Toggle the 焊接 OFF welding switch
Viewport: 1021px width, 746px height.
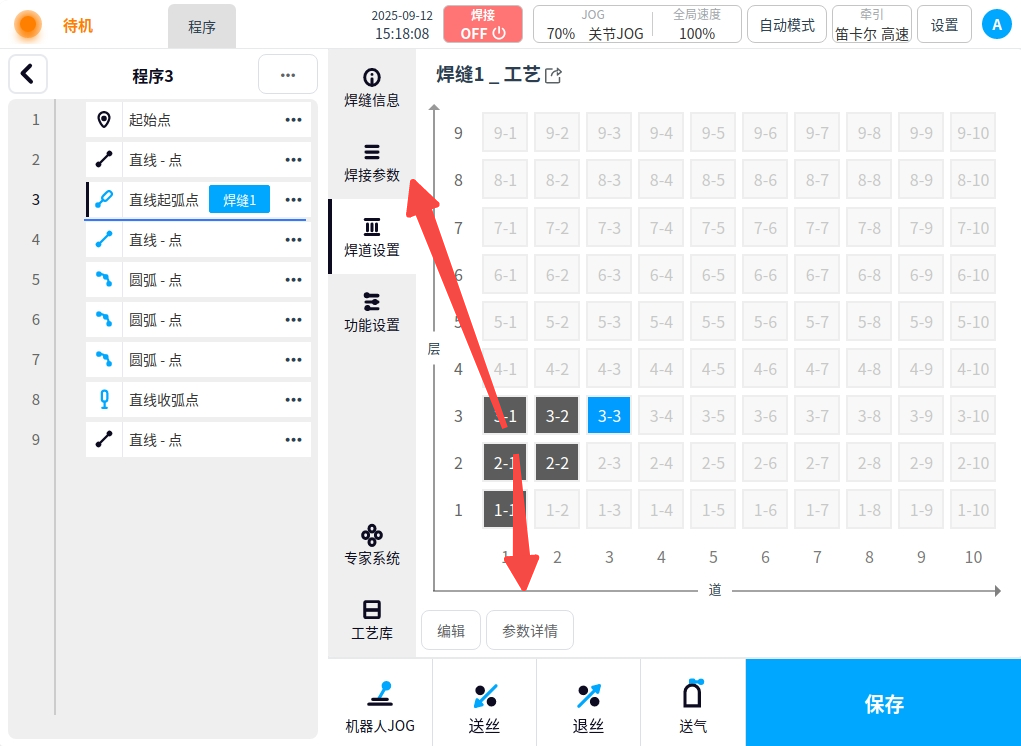coord(483,24)
